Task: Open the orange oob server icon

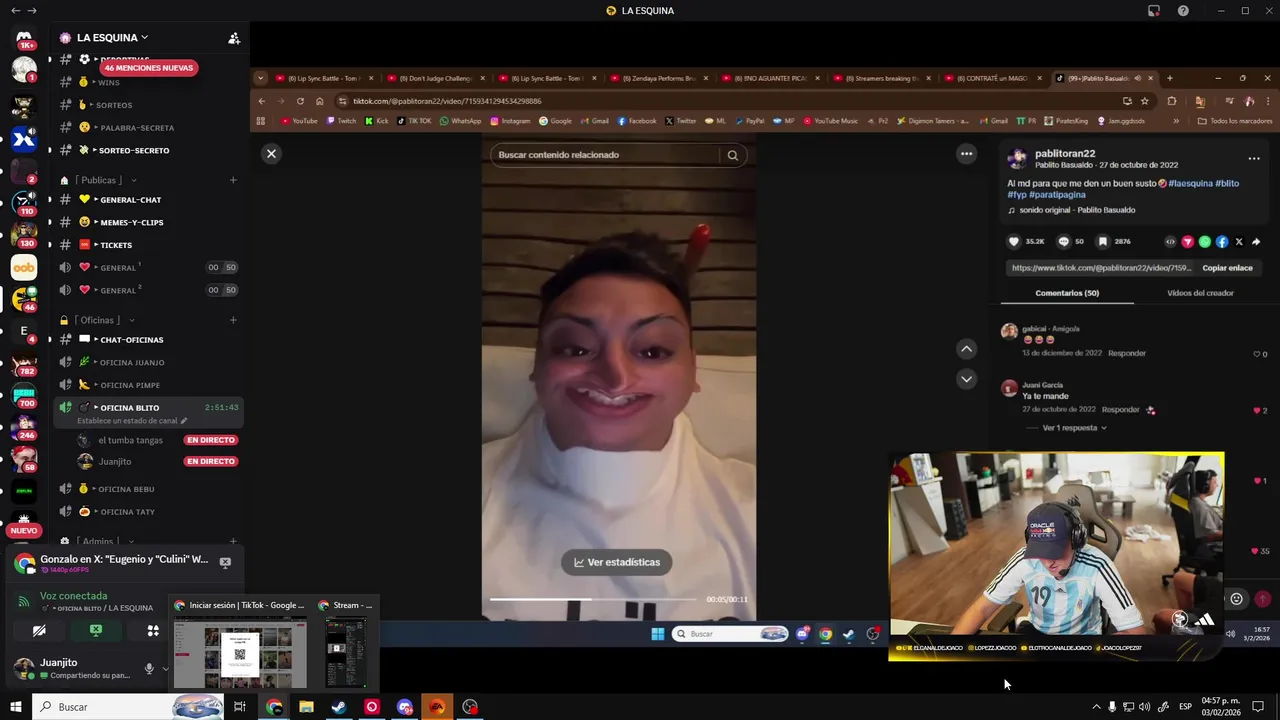Action: click(24, 268)
